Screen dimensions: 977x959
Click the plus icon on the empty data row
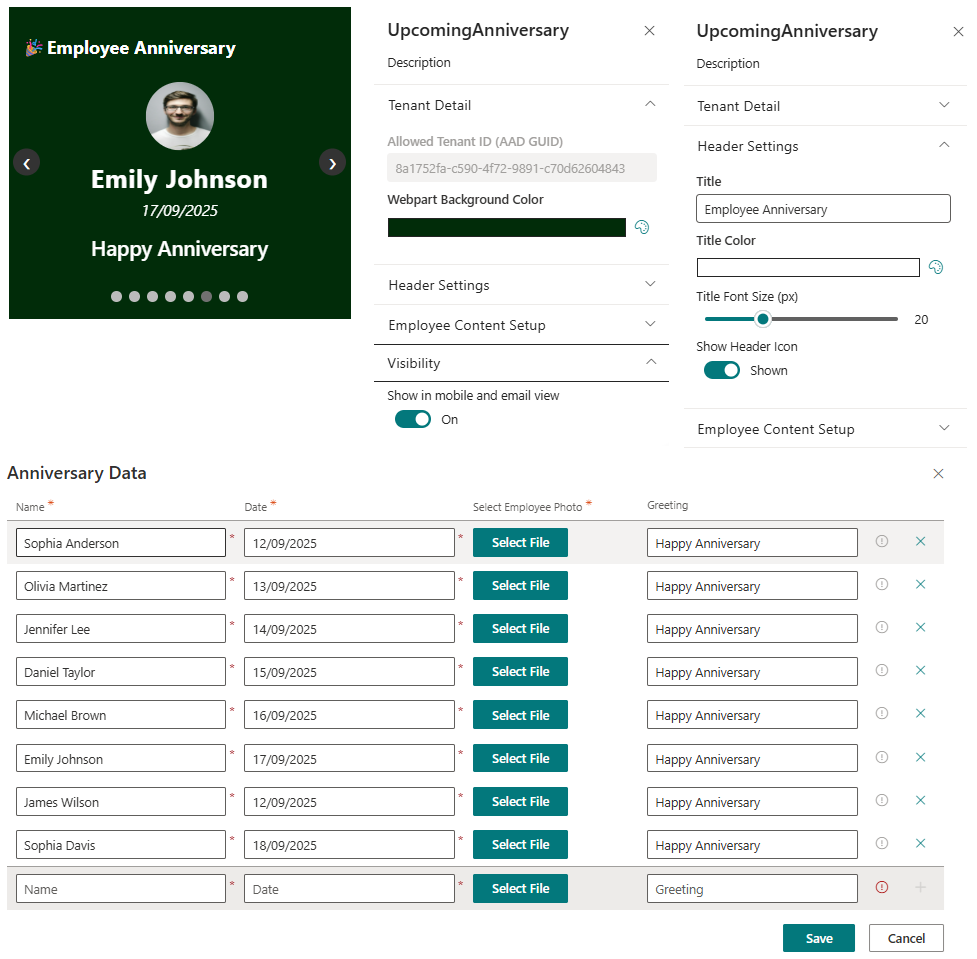920,887
